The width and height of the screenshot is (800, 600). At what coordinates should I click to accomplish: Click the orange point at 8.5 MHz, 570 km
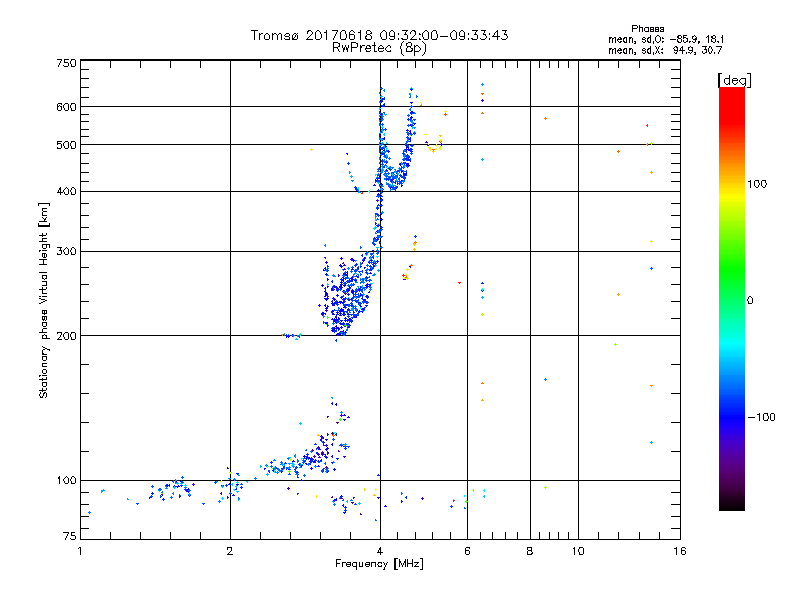(545, 119)
